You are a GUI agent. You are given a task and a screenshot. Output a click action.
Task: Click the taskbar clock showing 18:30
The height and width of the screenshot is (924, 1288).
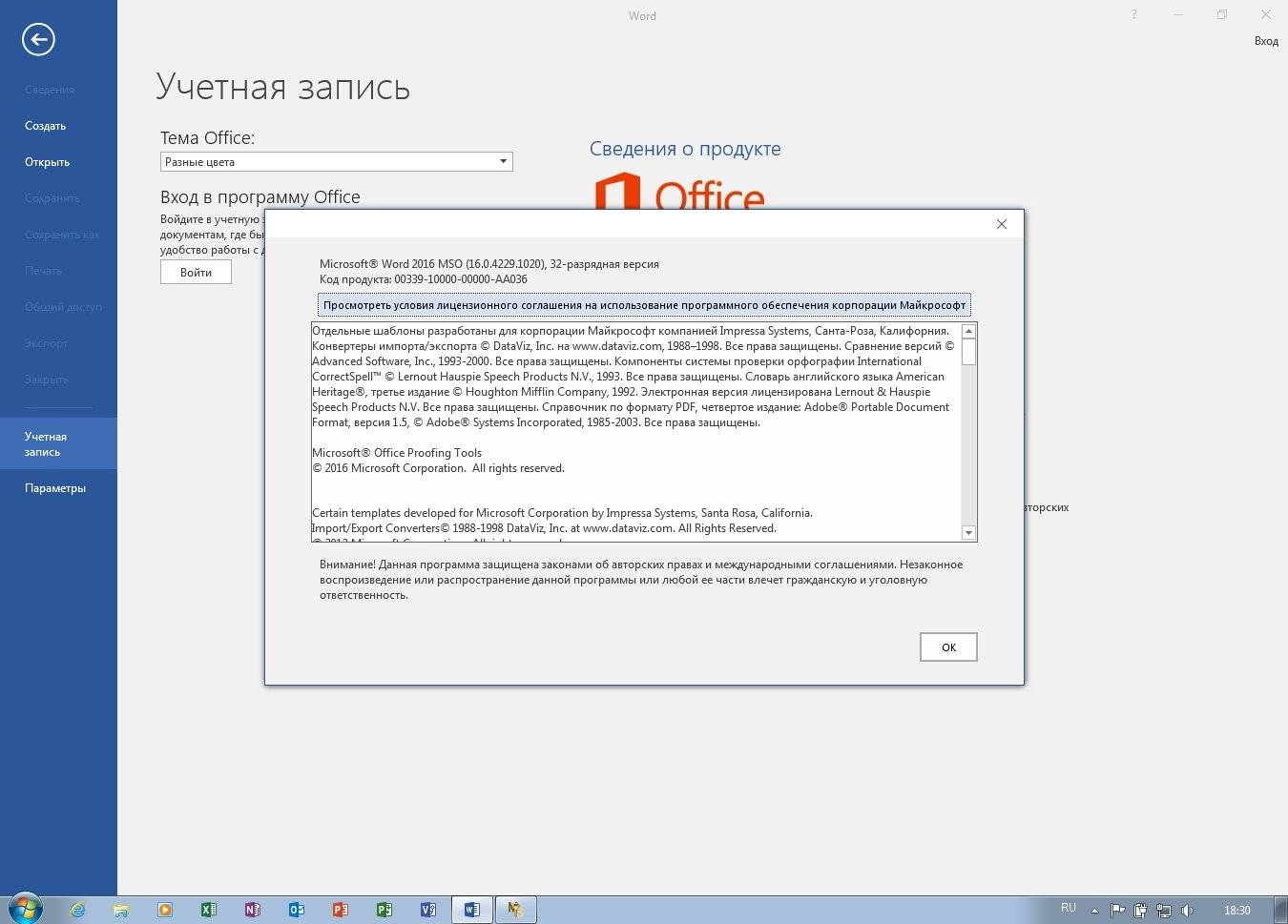pyautogui.click(x=1236, y=911)
